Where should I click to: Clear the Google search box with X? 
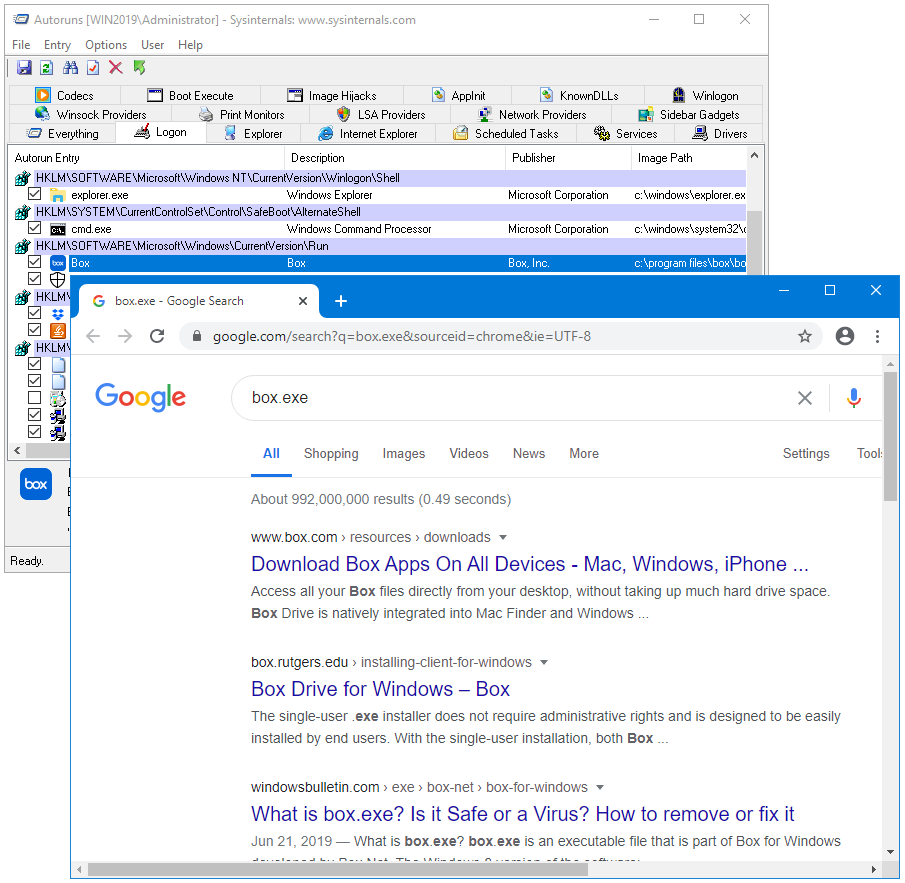pos(805,398)
